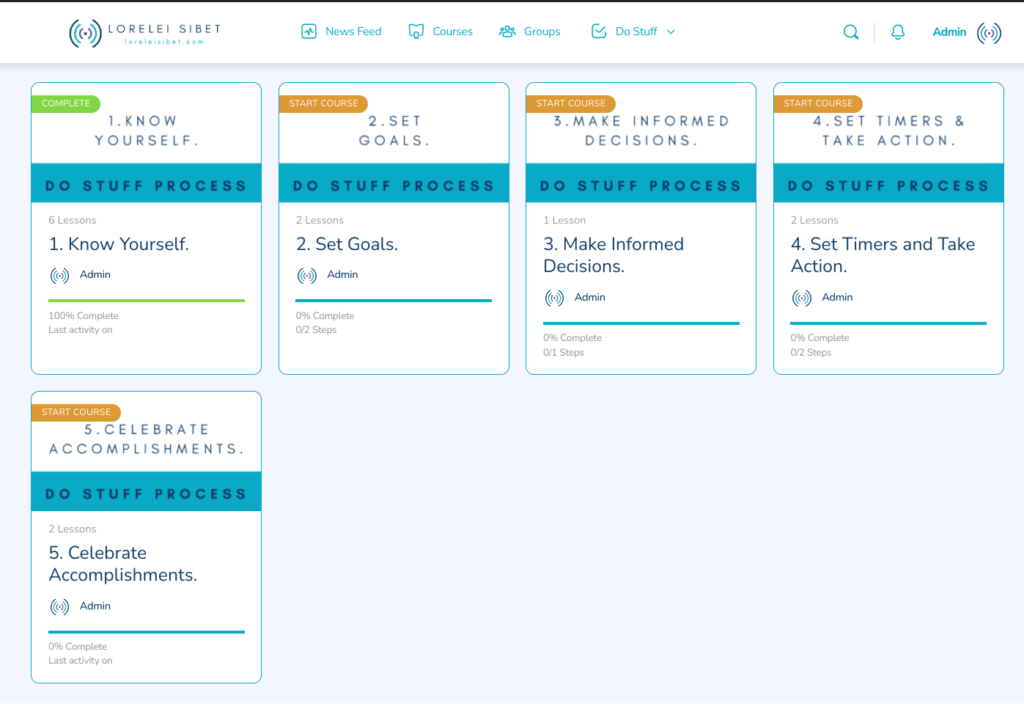Click 'Last activity on' in Celebrate Accomplishments card
1024x704 pixels.
point(80,661)
